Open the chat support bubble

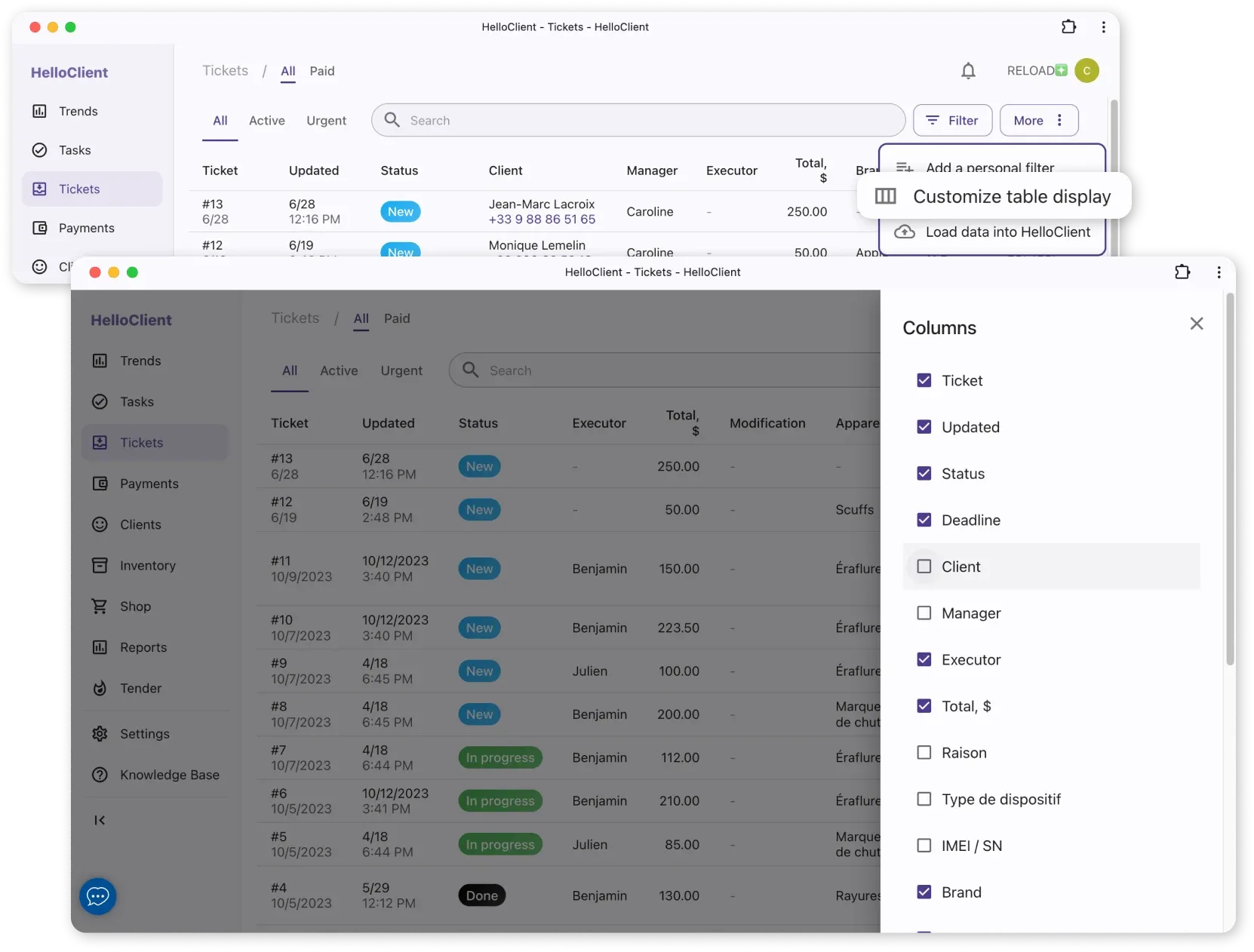point(98,896)
